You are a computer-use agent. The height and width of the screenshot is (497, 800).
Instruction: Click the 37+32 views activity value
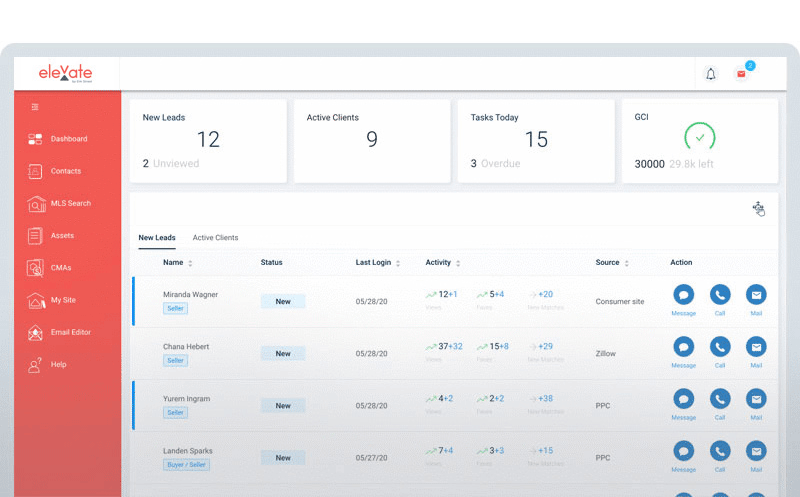click(450, 346)
